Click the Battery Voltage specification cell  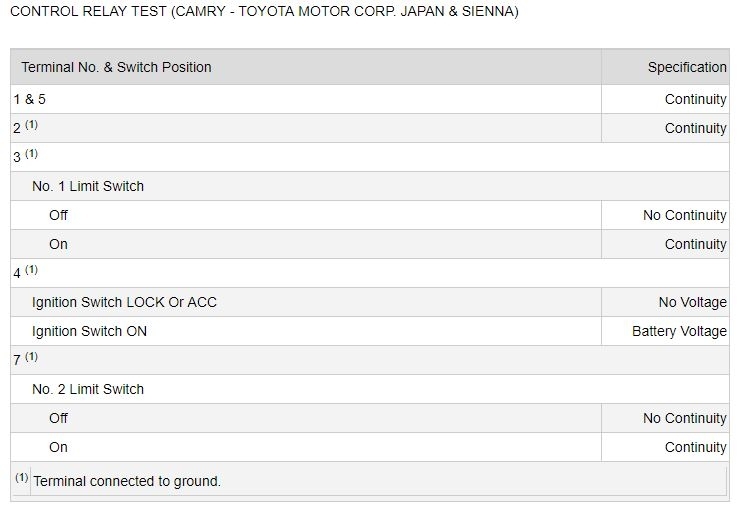pos(679,331)
